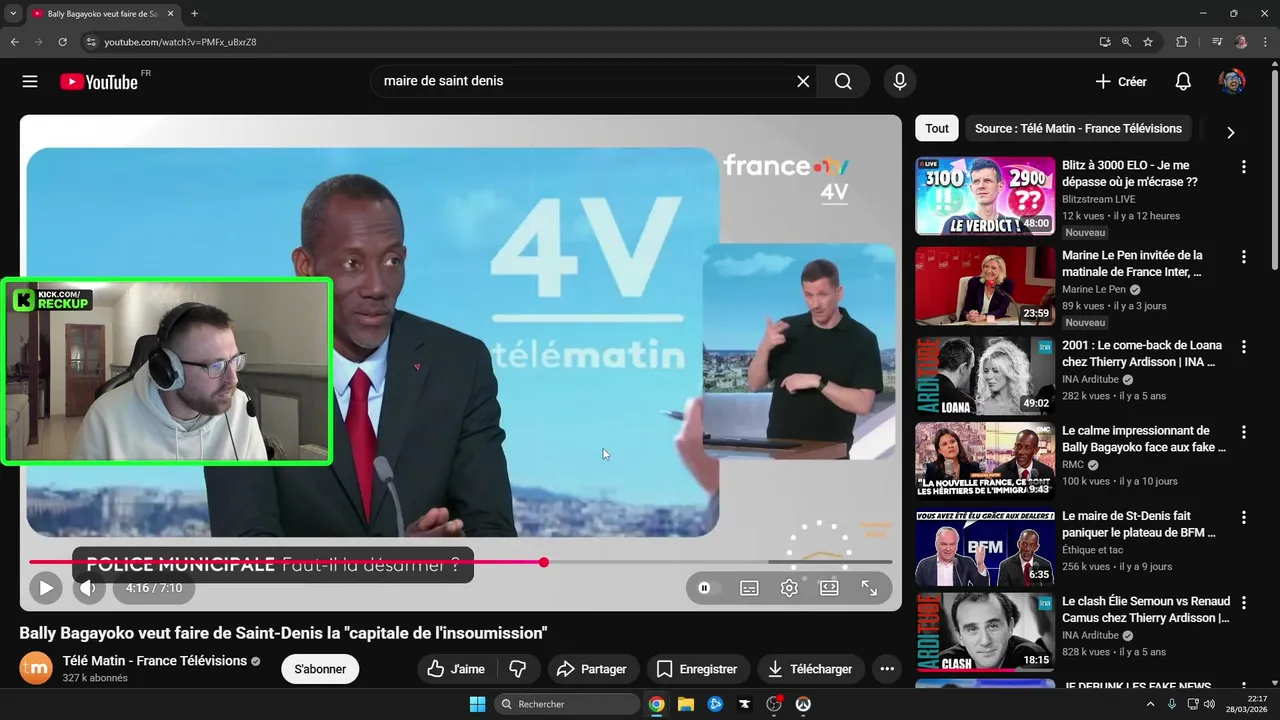The image size is (1280, 720).
Task: Like the video with J'aime
Action: click(x=456, y=669)
